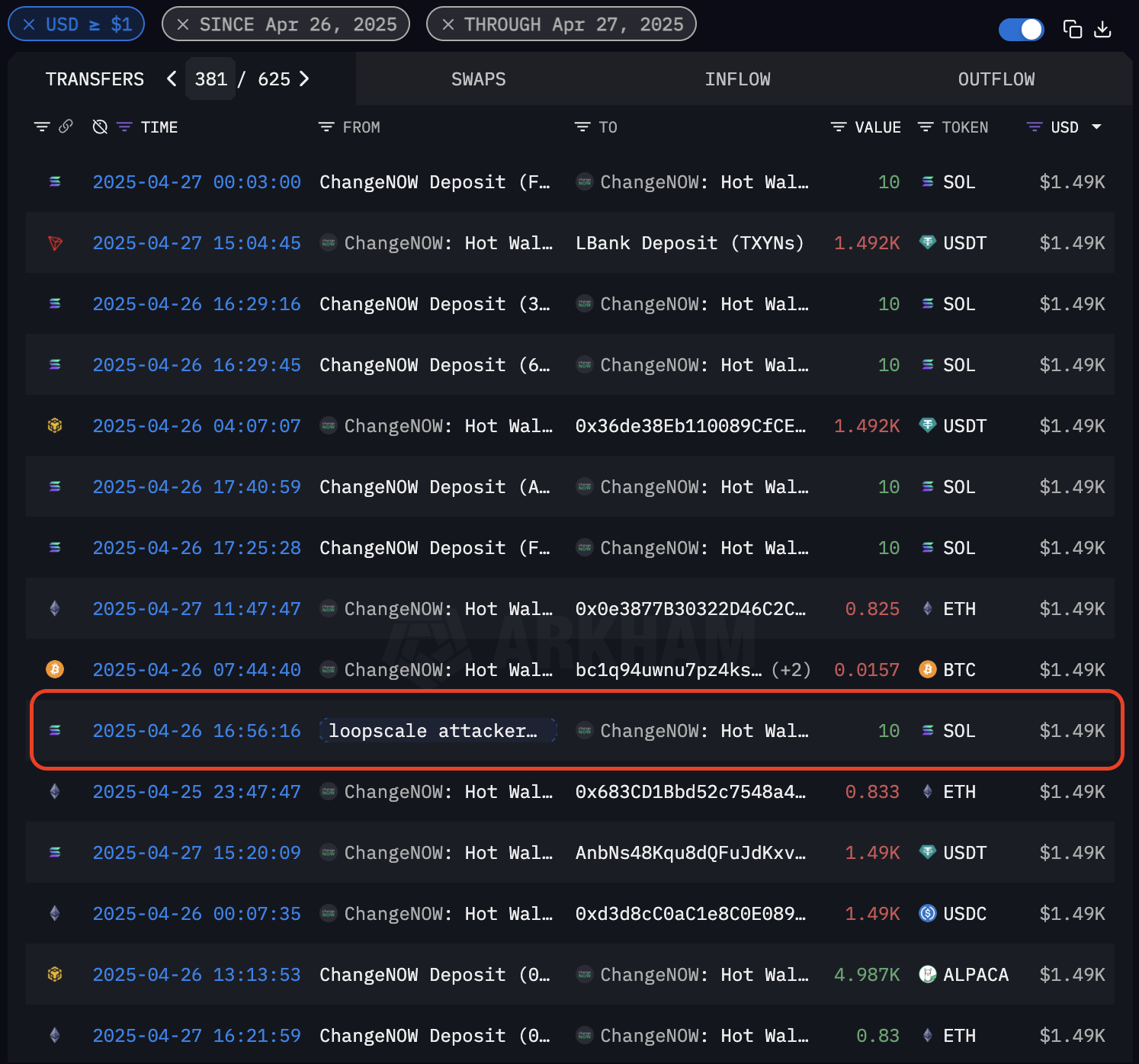Image resolution: width=1139 pixels, height=1064 pixels.
Task: Go to previous transfers page
Action: pos(172,79)
